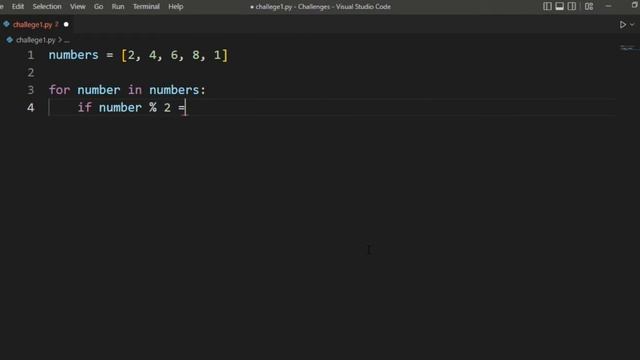Image resolution: width=640 pixels, height=360 pixels.
Task: Click line number 3 in the gutter
Action: pyautogui.click(x=31, y=90)
